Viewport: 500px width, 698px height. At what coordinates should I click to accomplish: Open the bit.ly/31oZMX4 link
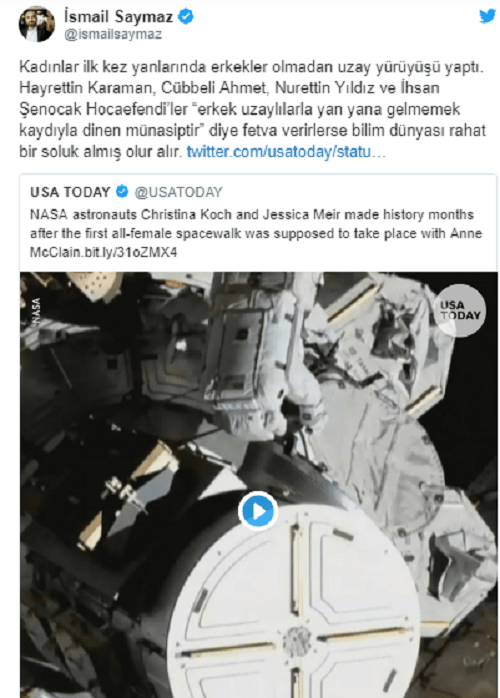pos(123,252)
